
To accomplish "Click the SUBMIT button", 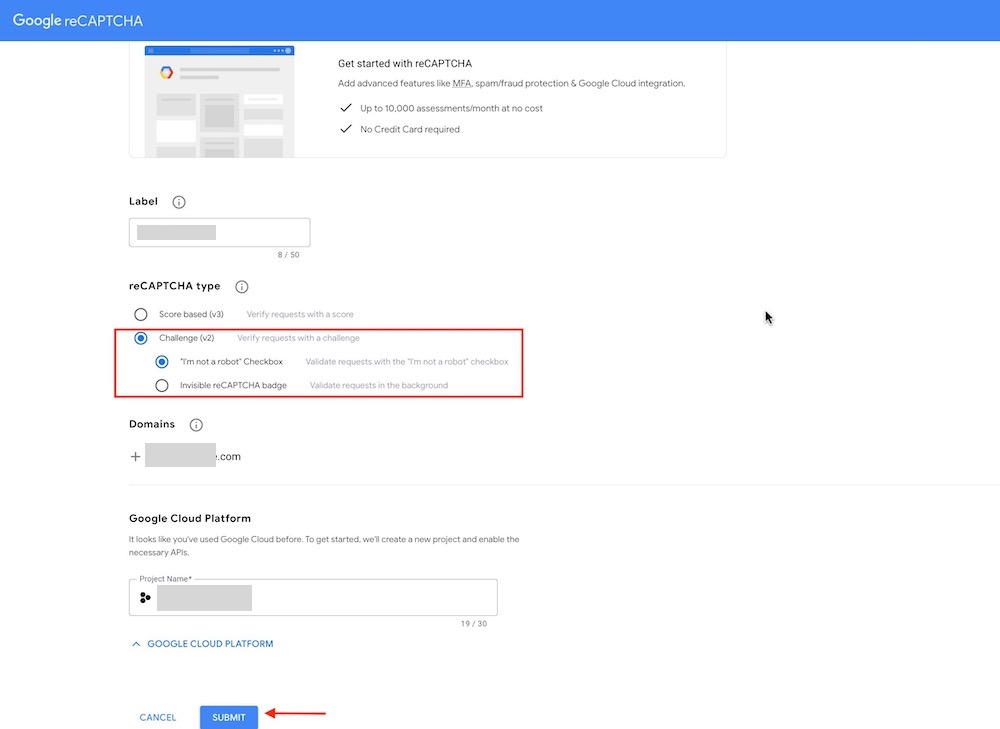I will (229, 718).
